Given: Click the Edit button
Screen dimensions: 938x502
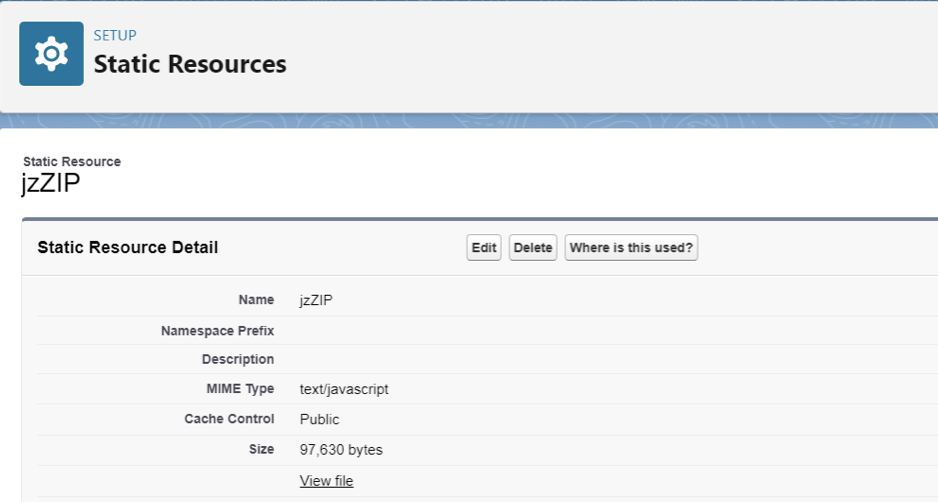Looking at the screenshot, I should (484, 248).
